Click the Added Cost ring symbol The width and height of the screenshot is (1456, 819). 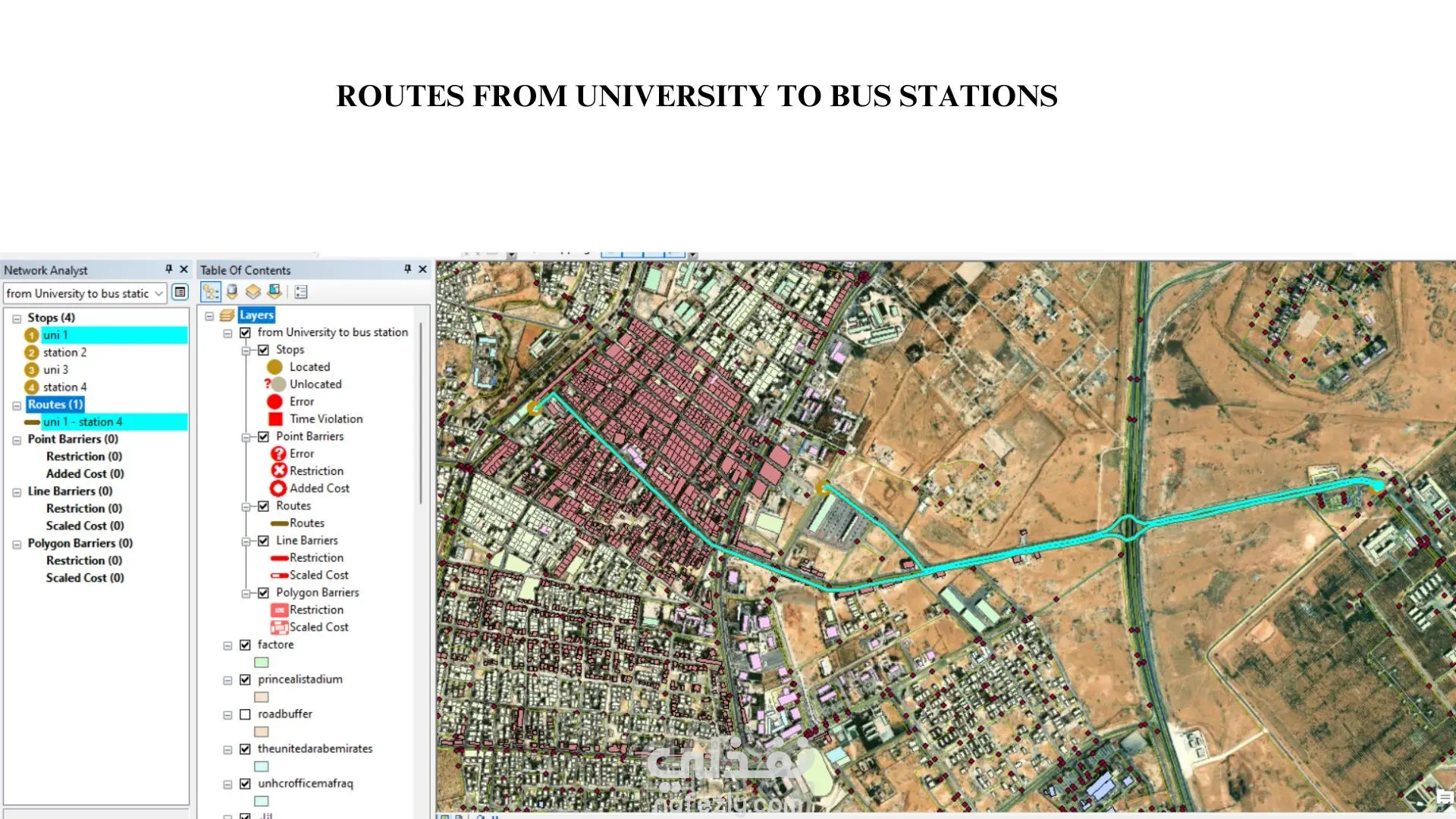pos(278,488)
